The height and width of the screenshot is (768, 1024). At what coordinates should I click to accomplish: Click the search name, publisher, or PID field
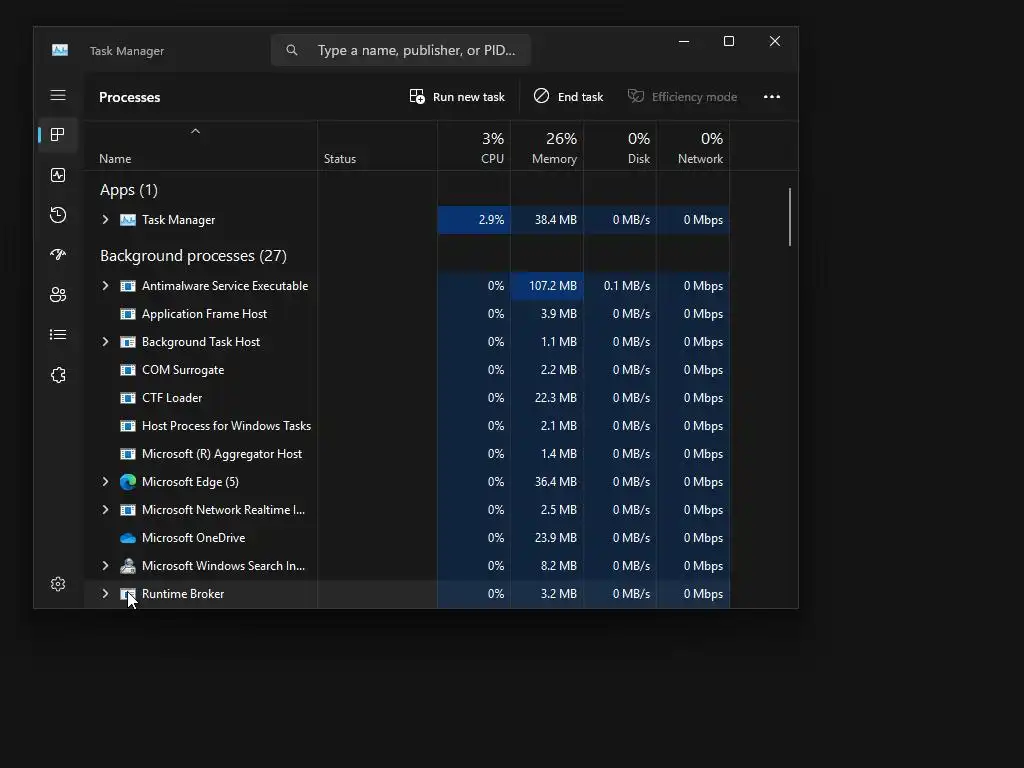(400, 50)
